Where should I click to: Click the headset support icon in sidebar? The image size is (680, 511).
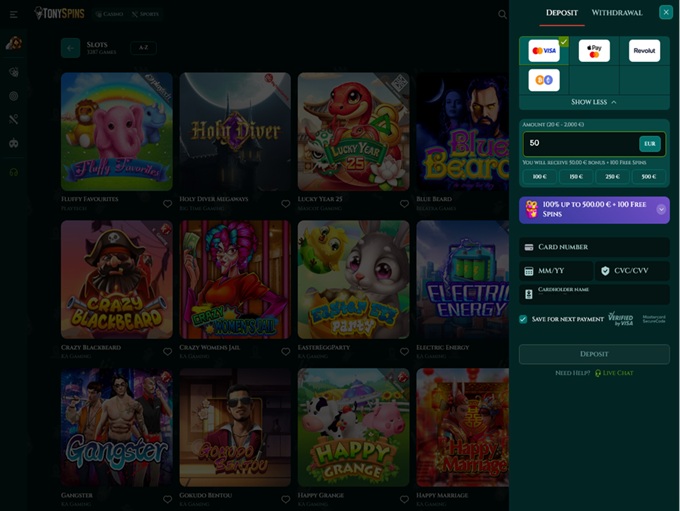tap(14, 171)
